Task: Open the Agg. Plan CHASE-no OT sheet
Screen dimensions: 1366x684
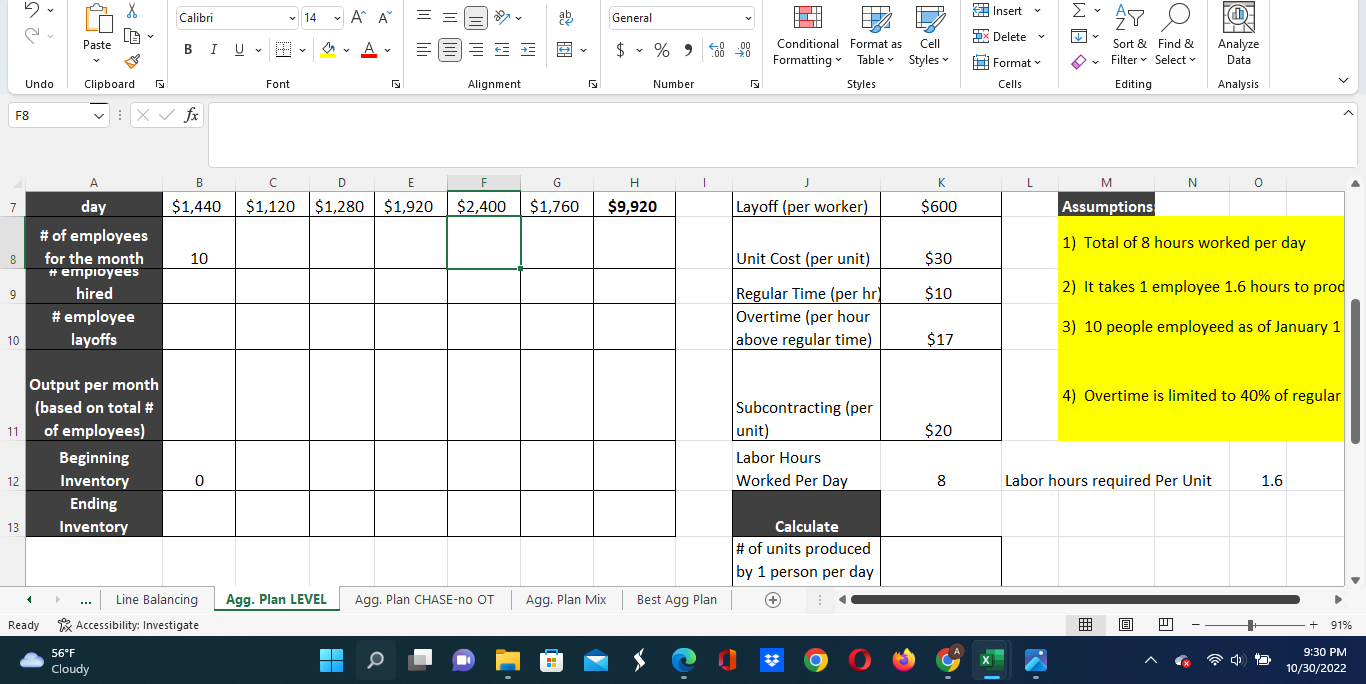Action: pyautogui.click(x=424, y=600)
